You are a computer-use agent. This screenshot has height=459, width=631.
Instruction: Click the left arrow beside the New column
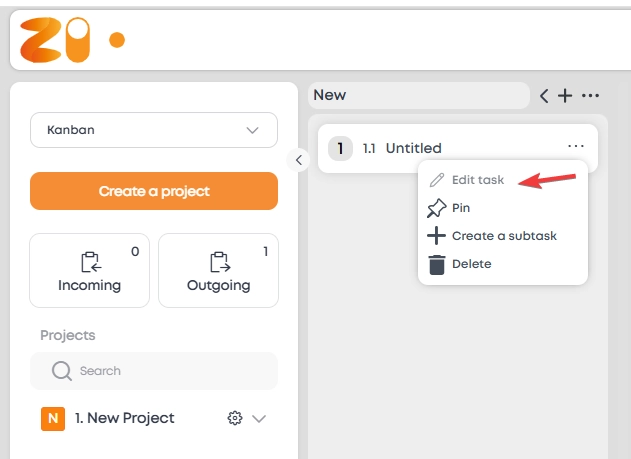tap(544, 96)
